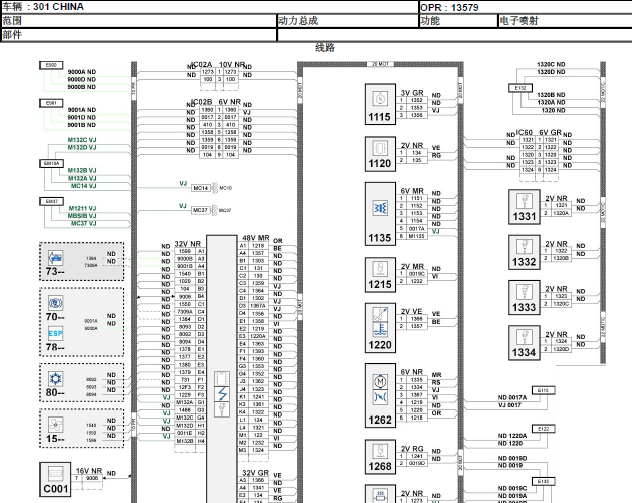Click the symbol icon of component 1268
This screenshot has height=503, width=632.
[x=380, y=451]
